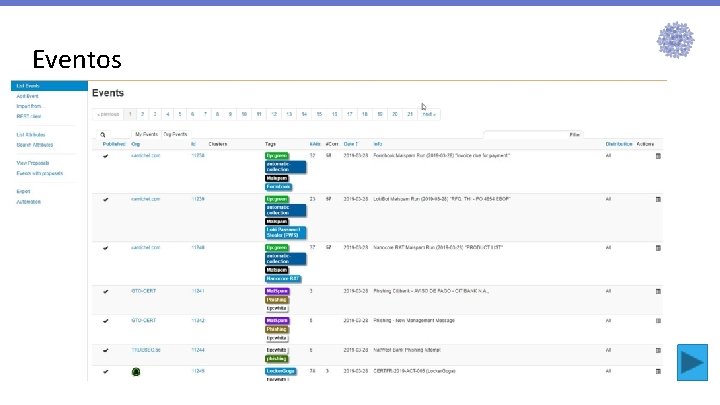The image size is (720, 405).
Task: Open the actions icon for the New Management Message row
Action: (x=658, y=321)
